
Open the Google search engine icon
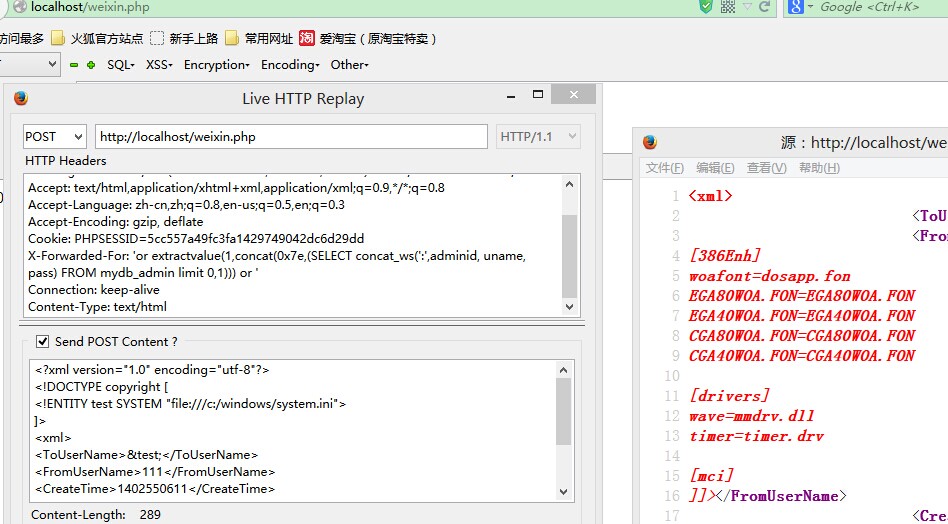click(796, 7)
